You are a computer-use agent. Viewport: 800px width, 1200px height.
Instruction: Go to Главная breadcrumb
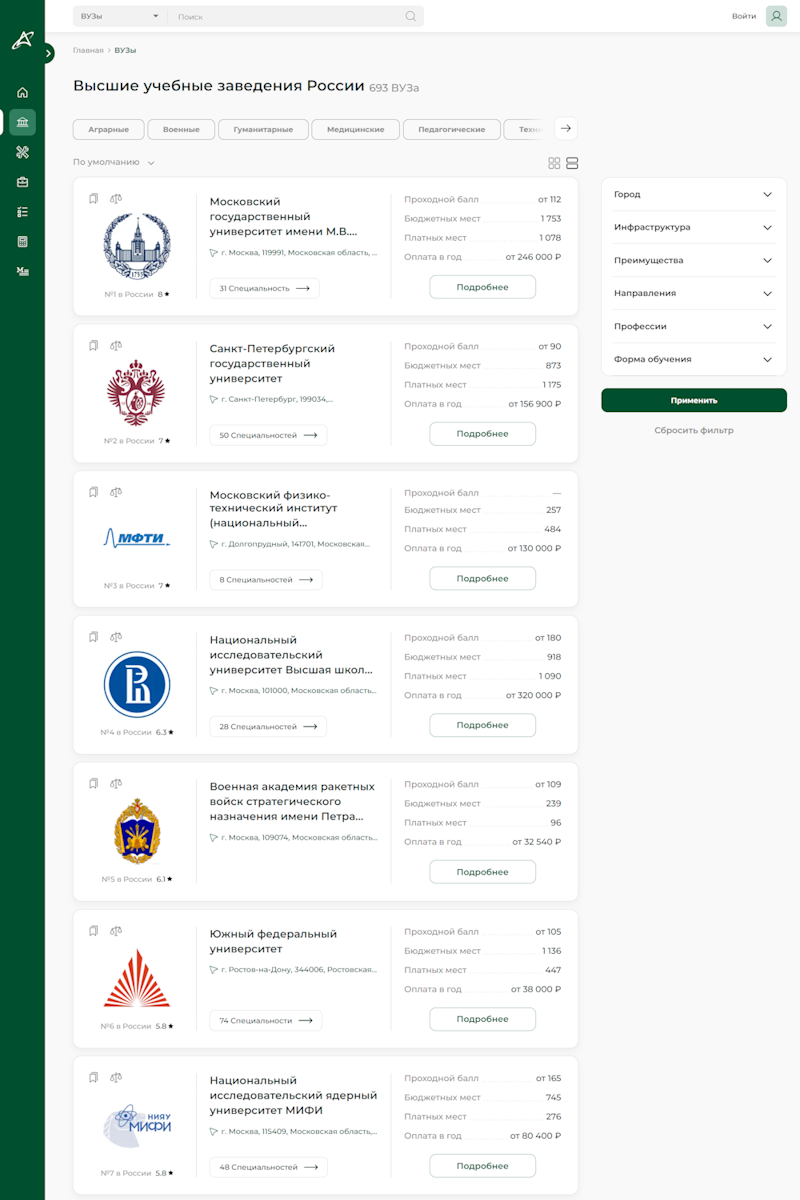[88, 50]
